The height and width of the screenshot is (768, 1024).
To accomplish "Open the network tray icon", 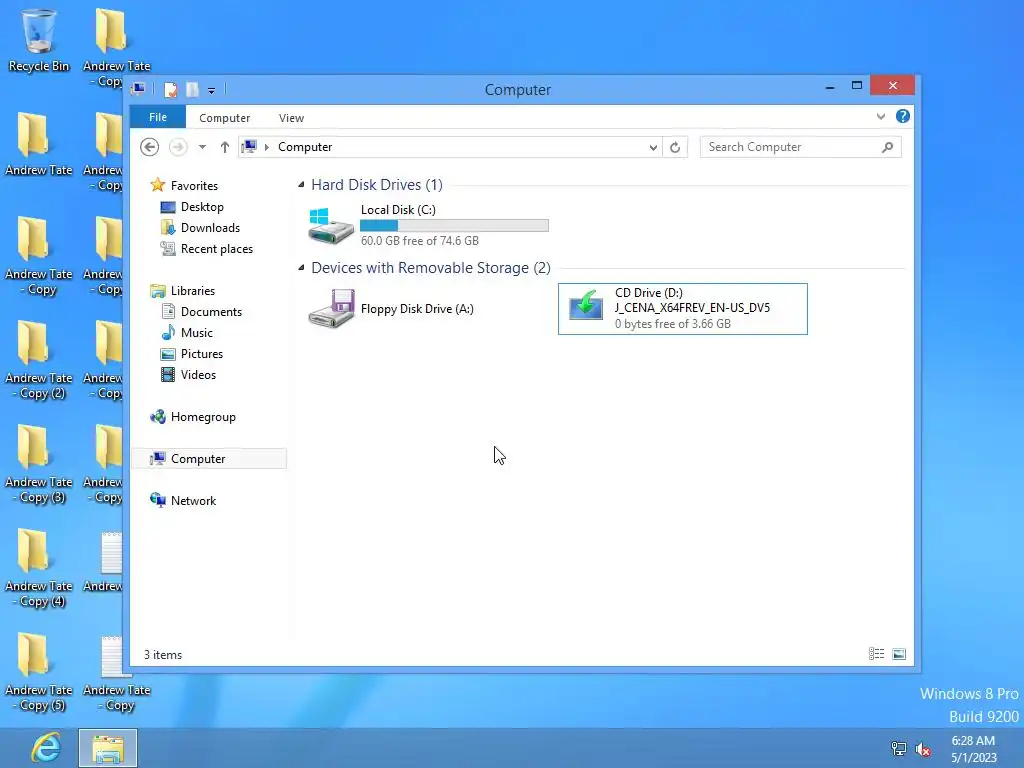I will [x=899, y=749].
